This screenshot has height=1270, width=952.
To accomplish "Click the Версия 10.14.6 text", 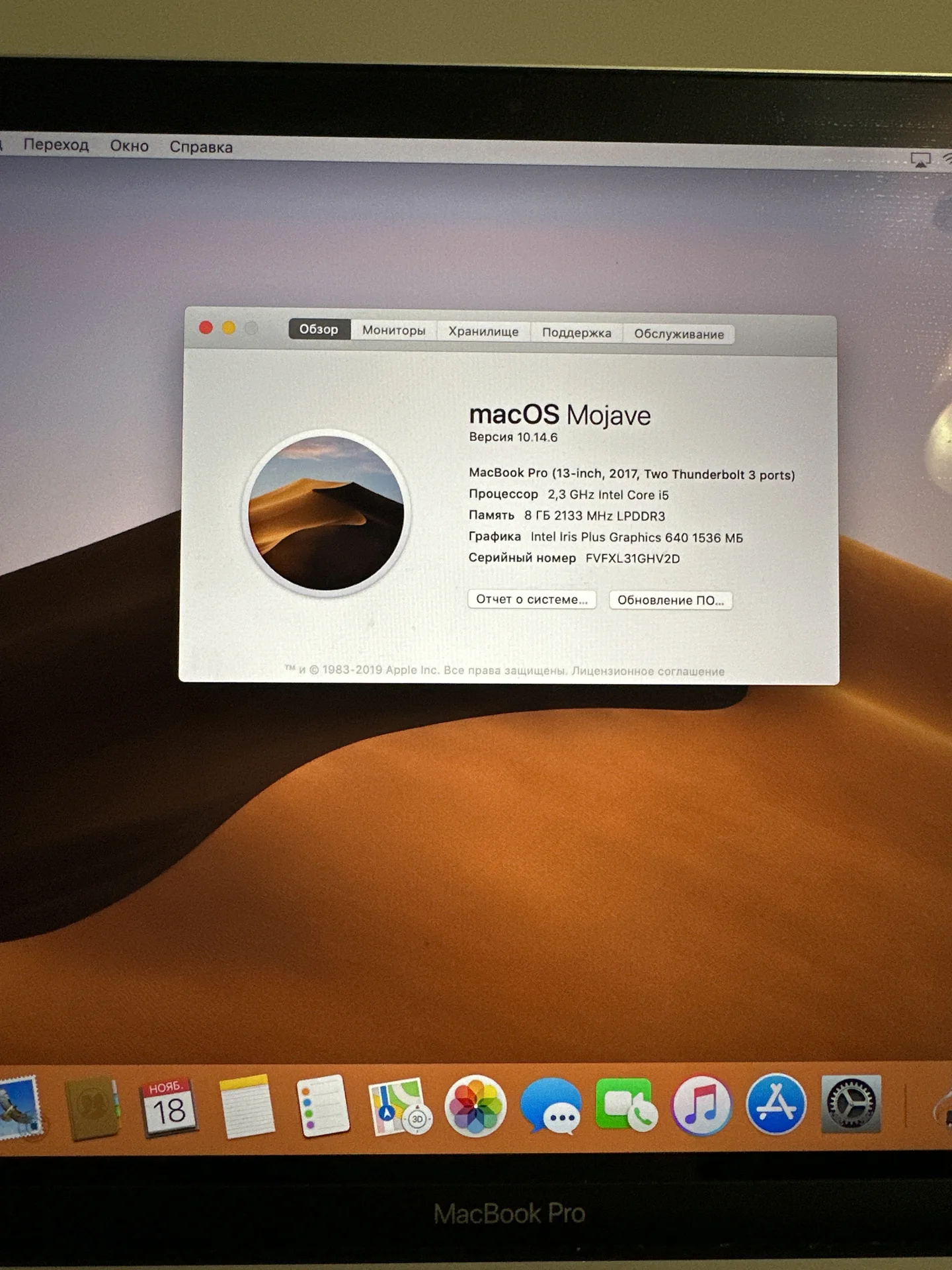I will coord(514,437).
